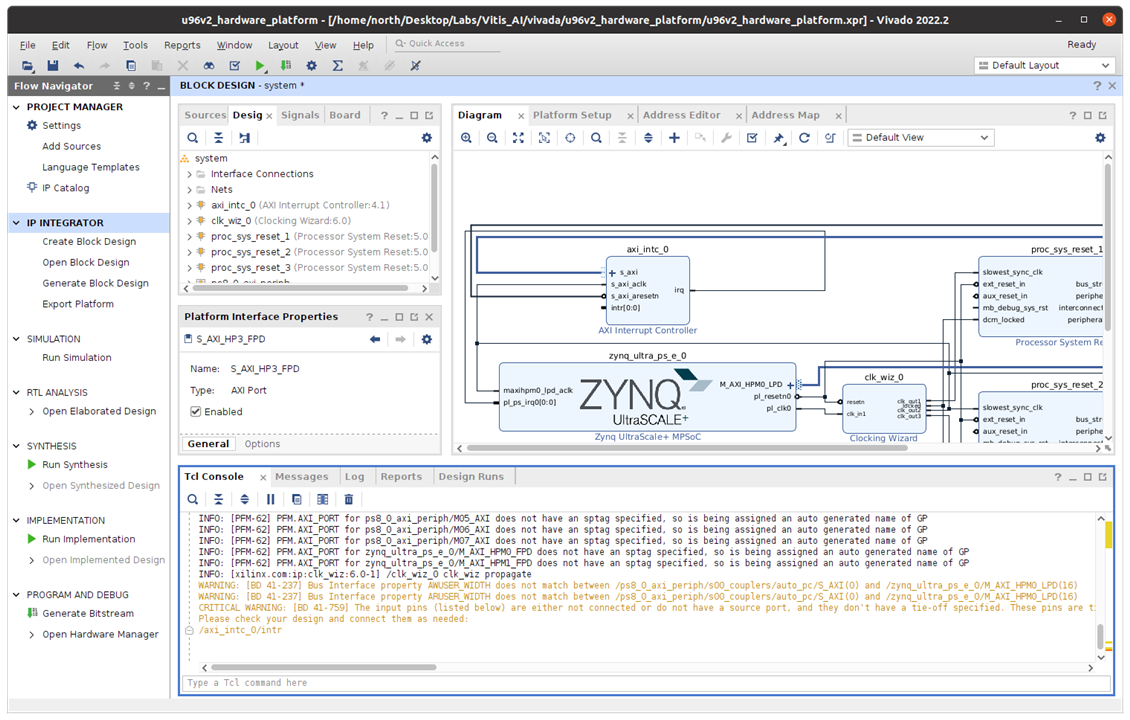
Task: Collapse the IP INTEGRATOR section
Action: tap(17, 223)
